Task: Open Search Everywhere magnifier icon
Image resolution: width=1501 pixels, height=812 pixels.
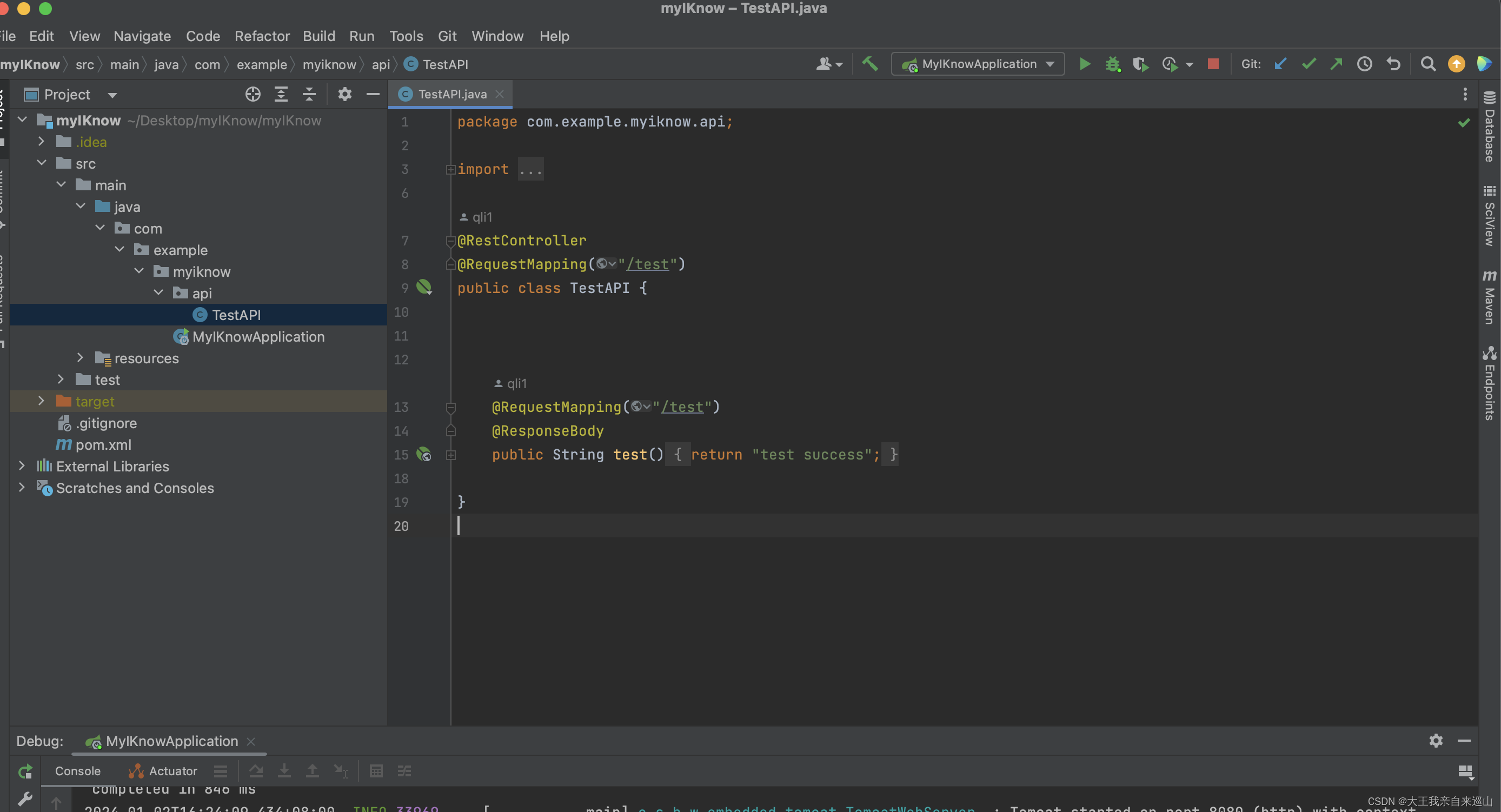Action: 1427,64
